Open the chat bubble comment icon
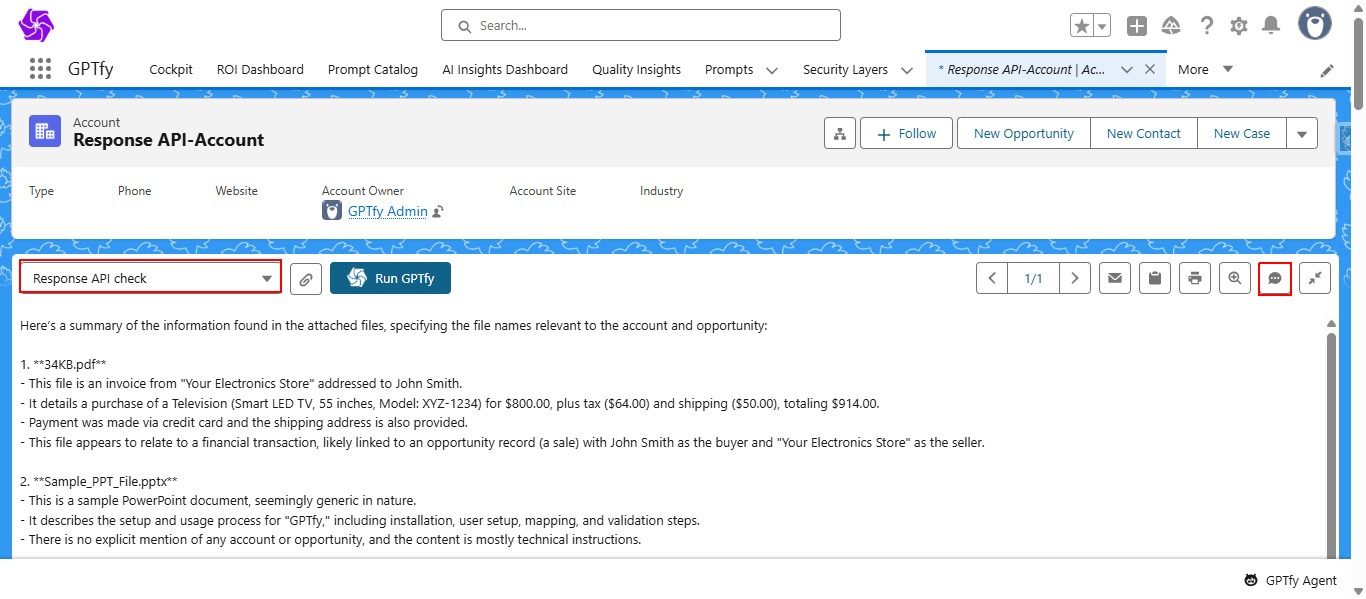 [x=1275, y=279]
